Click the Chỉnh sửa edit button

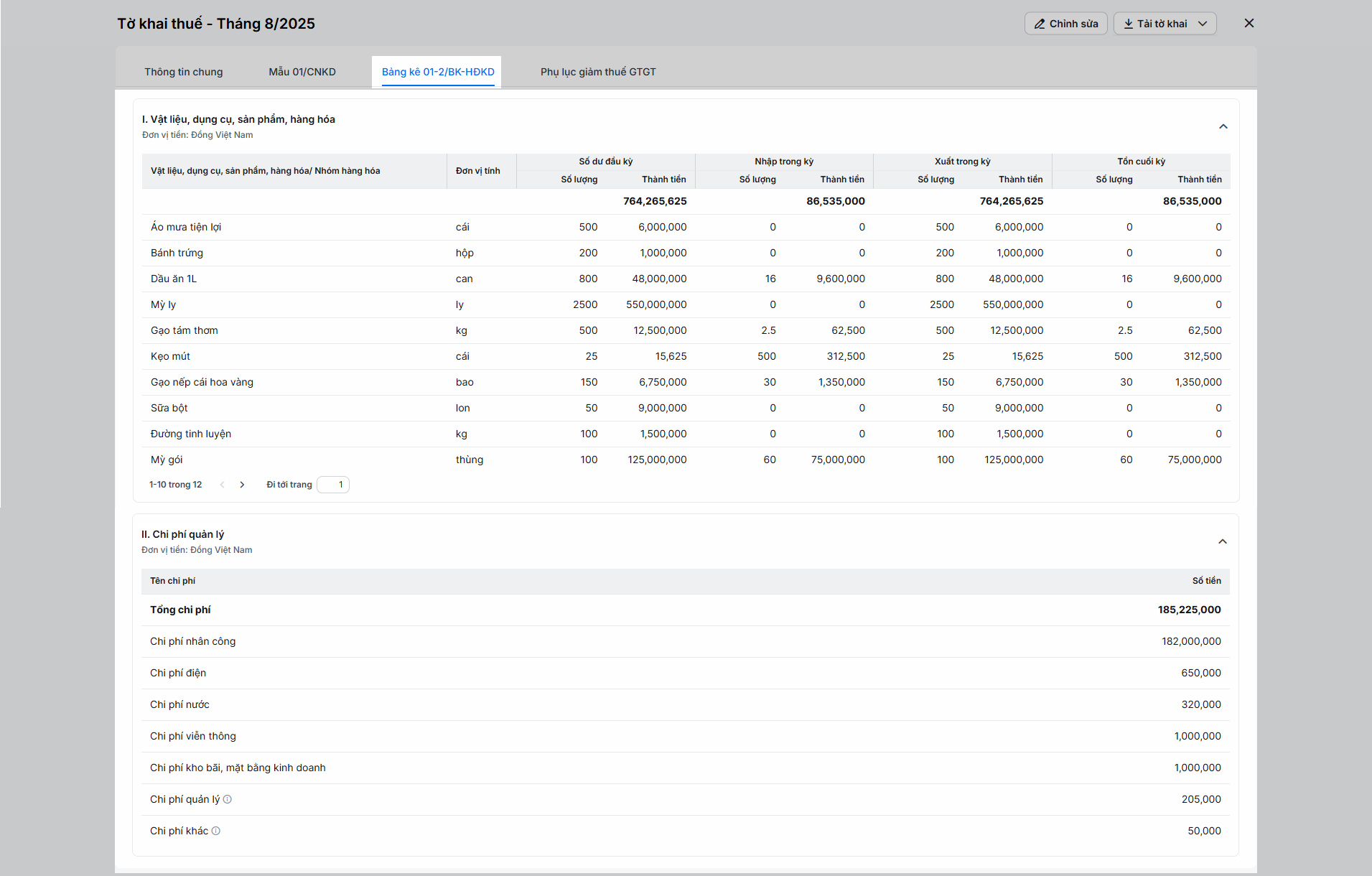pos(1065,24)
